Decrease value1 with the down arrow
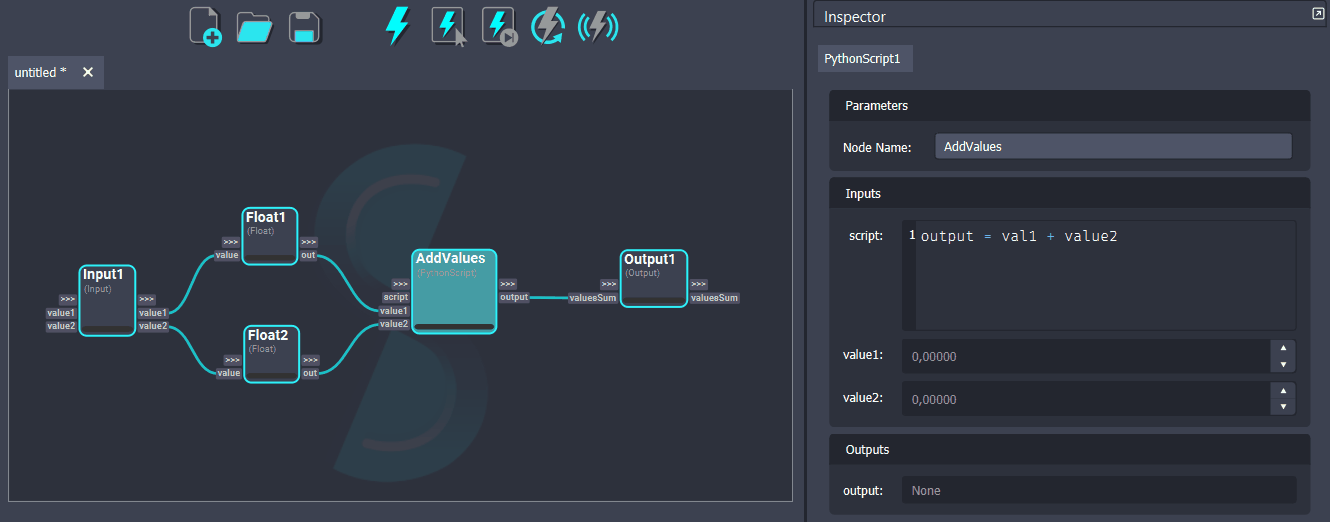This screenshot has height=522, width=1330. coord(1282,364)
